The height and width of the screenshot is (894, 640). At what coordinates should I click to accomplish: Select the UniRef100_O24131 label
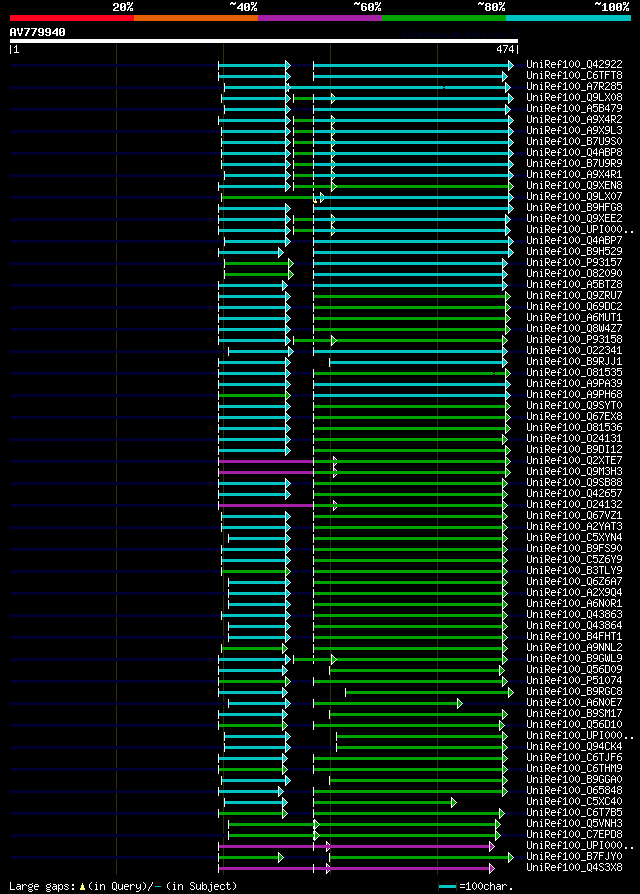point(574,439)
